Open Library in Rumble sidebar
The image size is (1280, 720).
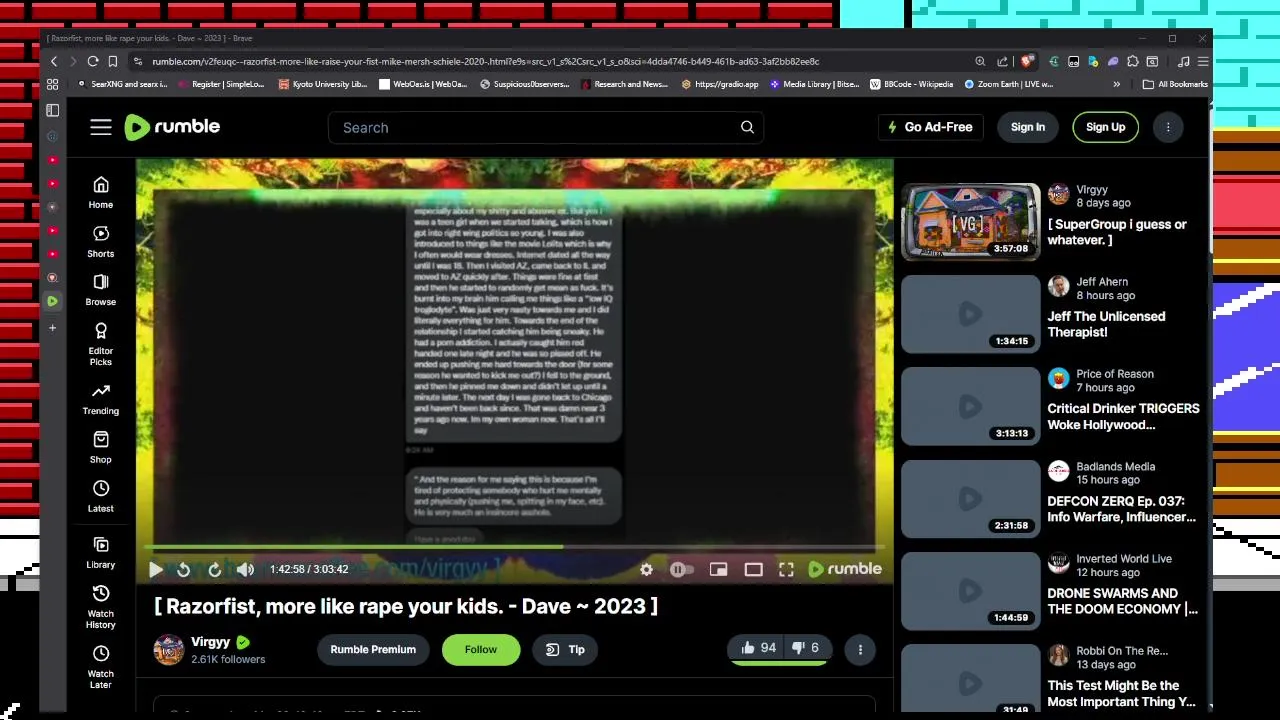(101, 552)
